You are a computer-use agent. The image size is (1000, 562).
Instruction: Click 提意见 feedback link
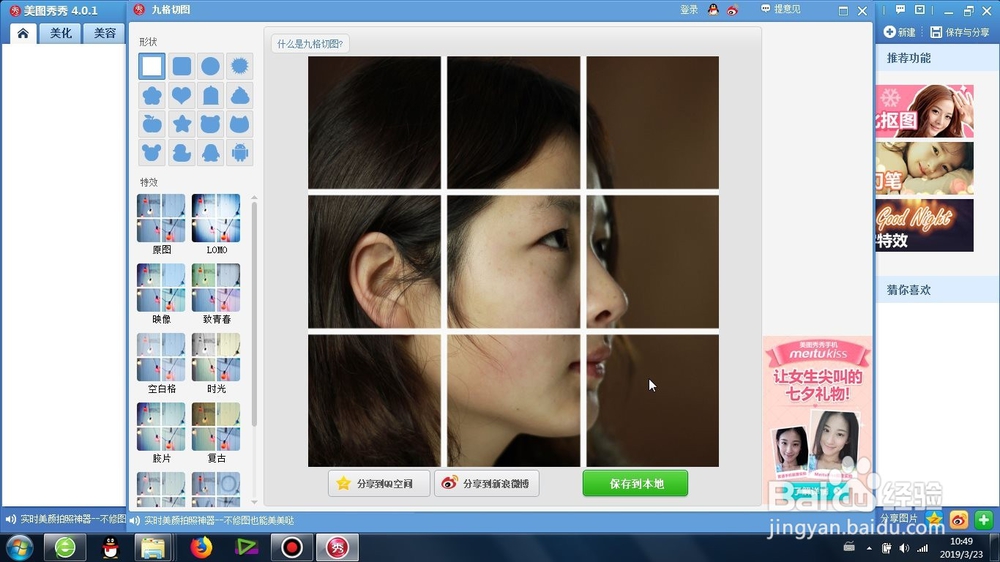tap(781, 10)
